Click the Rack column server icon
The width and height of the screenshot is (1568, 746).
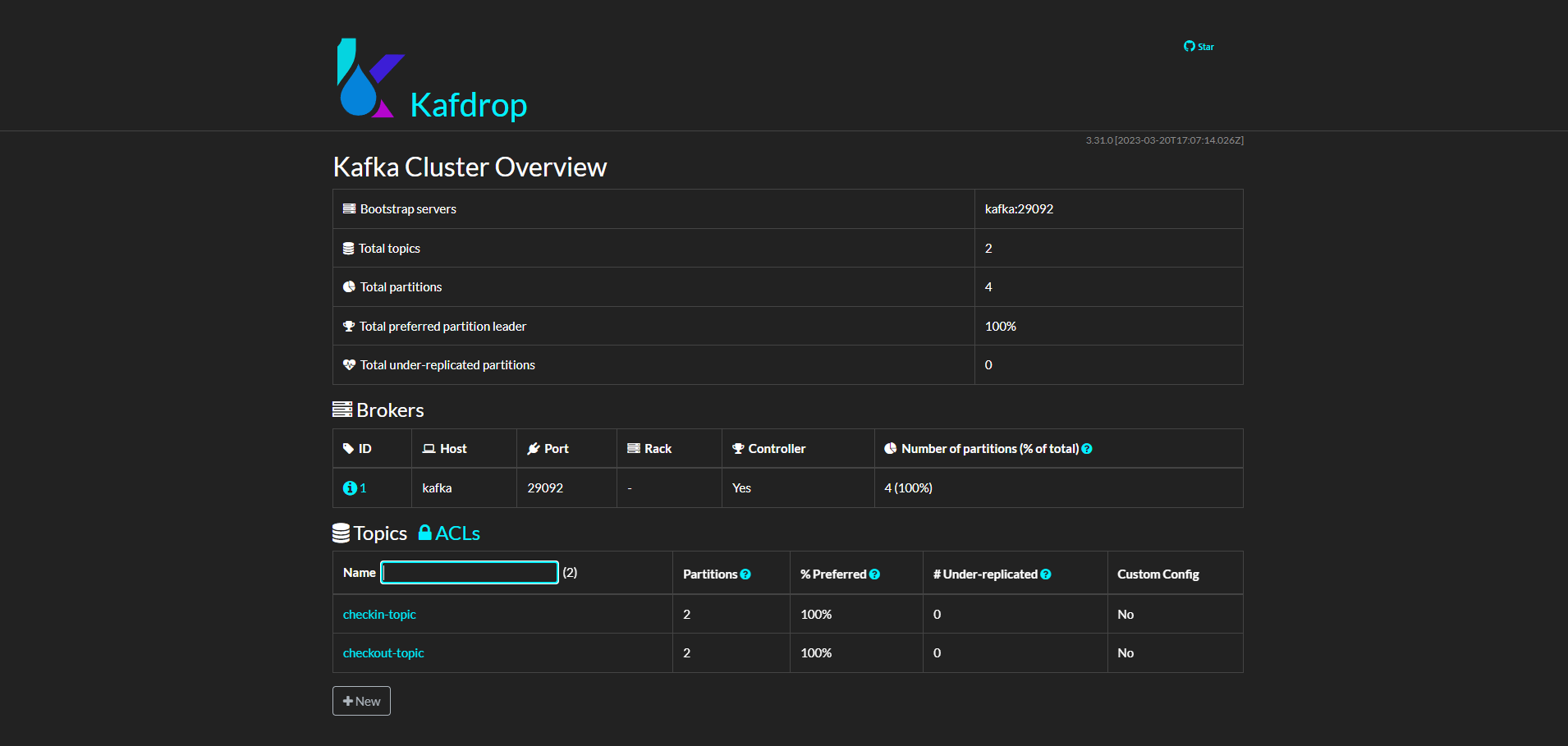(634, 449)
